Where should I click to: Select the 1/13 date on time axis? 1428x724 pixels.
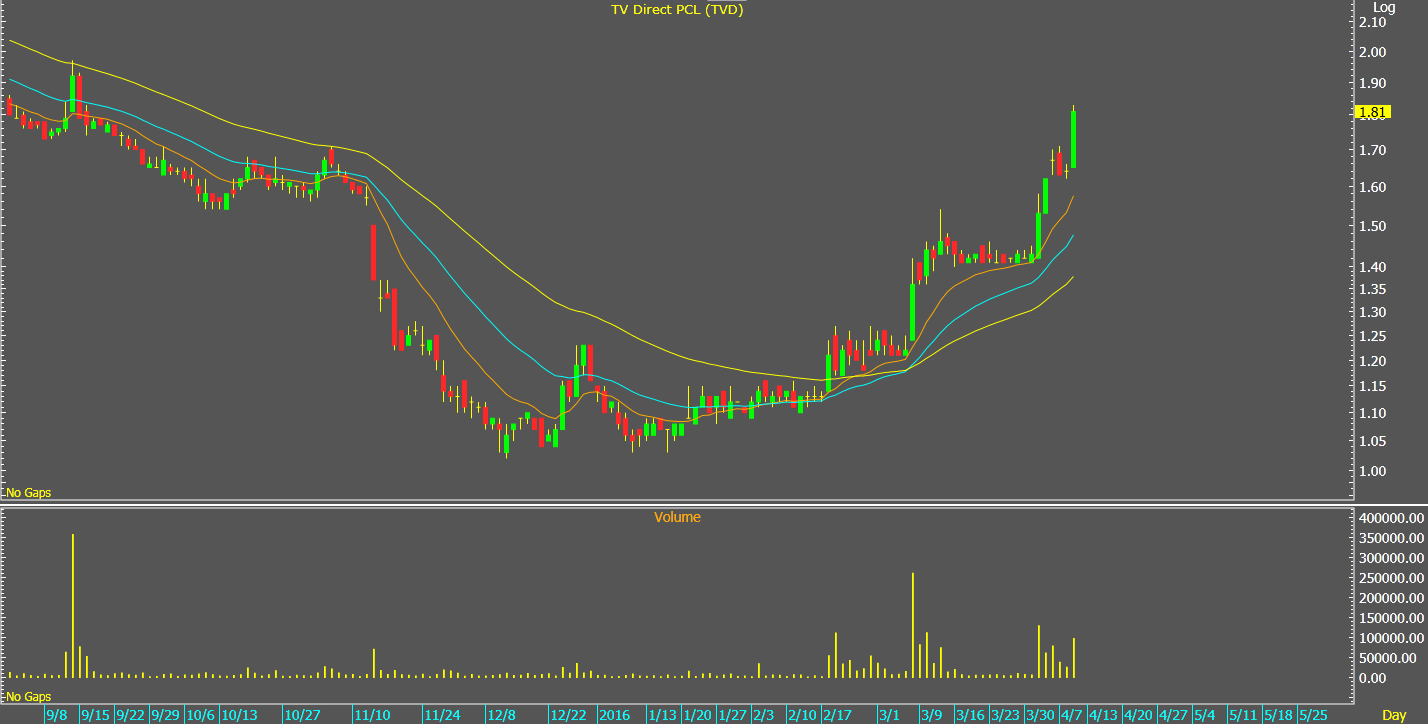point(662,715)
